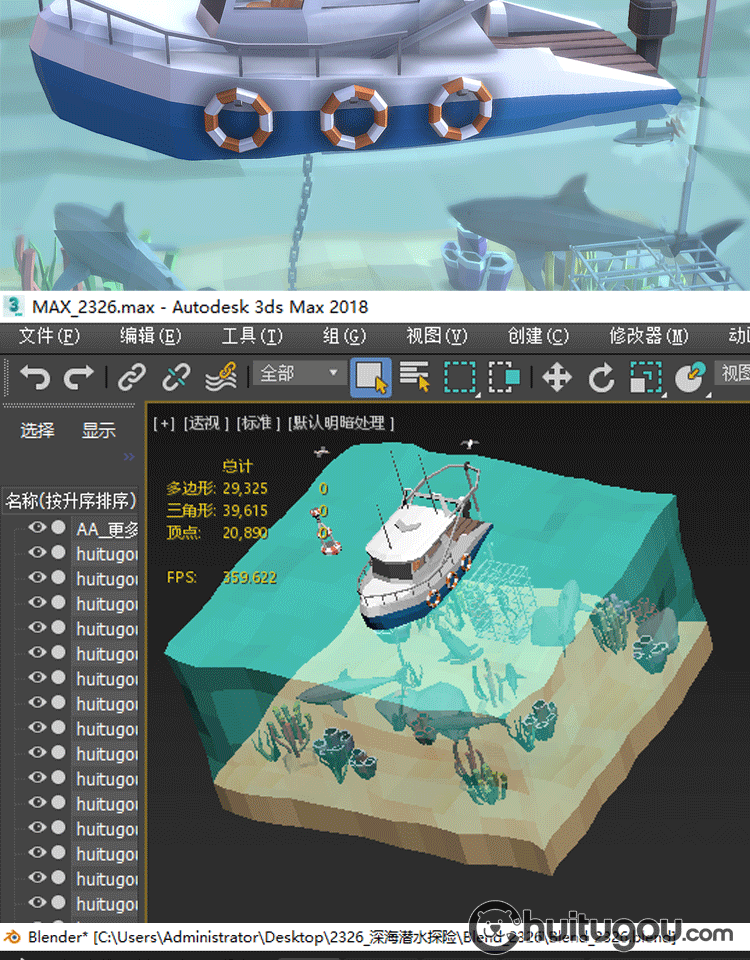Open the 文件(F) menu
750x960 pixels.
(x=50, y=336)
